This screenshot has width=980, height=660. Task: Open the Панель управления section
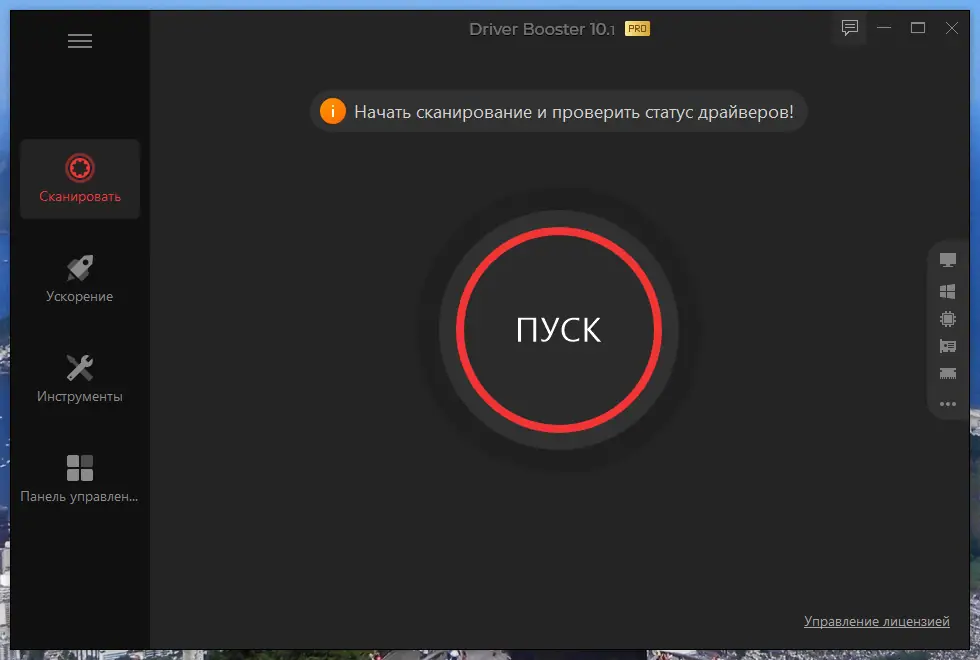pyautogui.click(x=80, y=477)
